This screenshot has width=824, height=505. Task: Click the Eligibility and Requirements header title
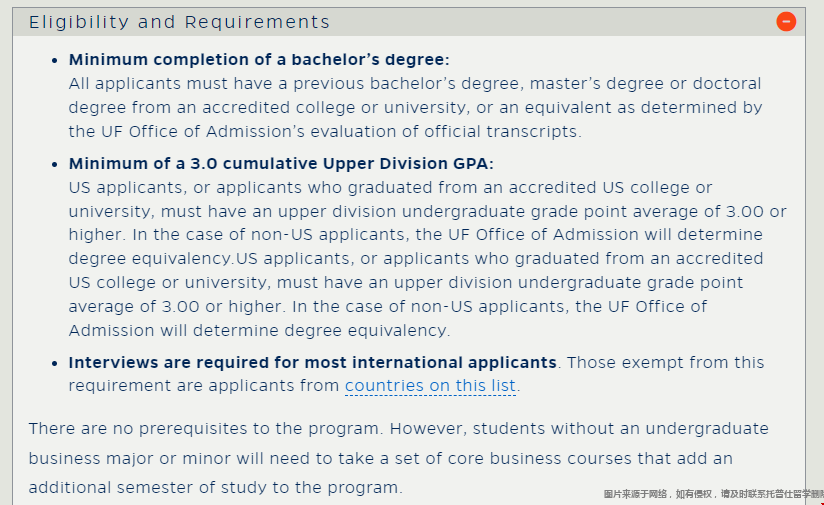point(179,22)
